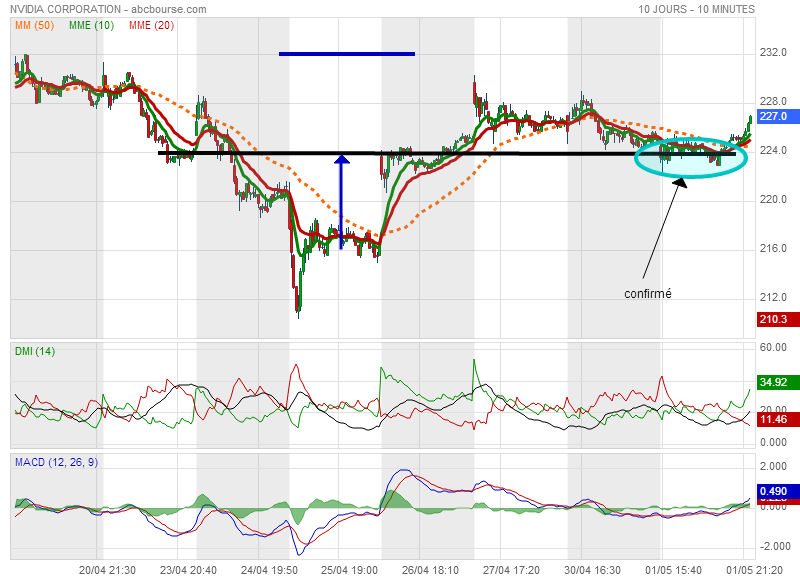Click the 01/05 15:40 time label
Image resolution: width=800 pixels, height=580 pixels.
pos(673,570)
